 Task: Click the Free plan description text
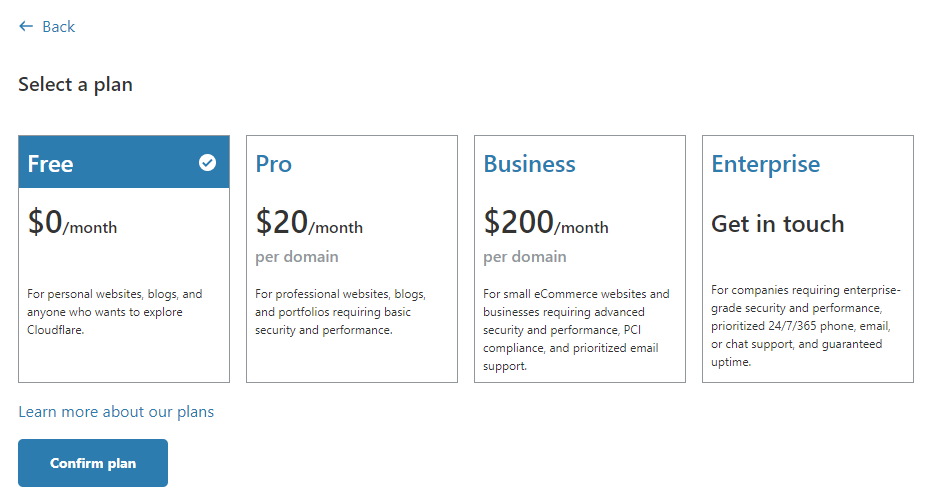coord(115,312)
